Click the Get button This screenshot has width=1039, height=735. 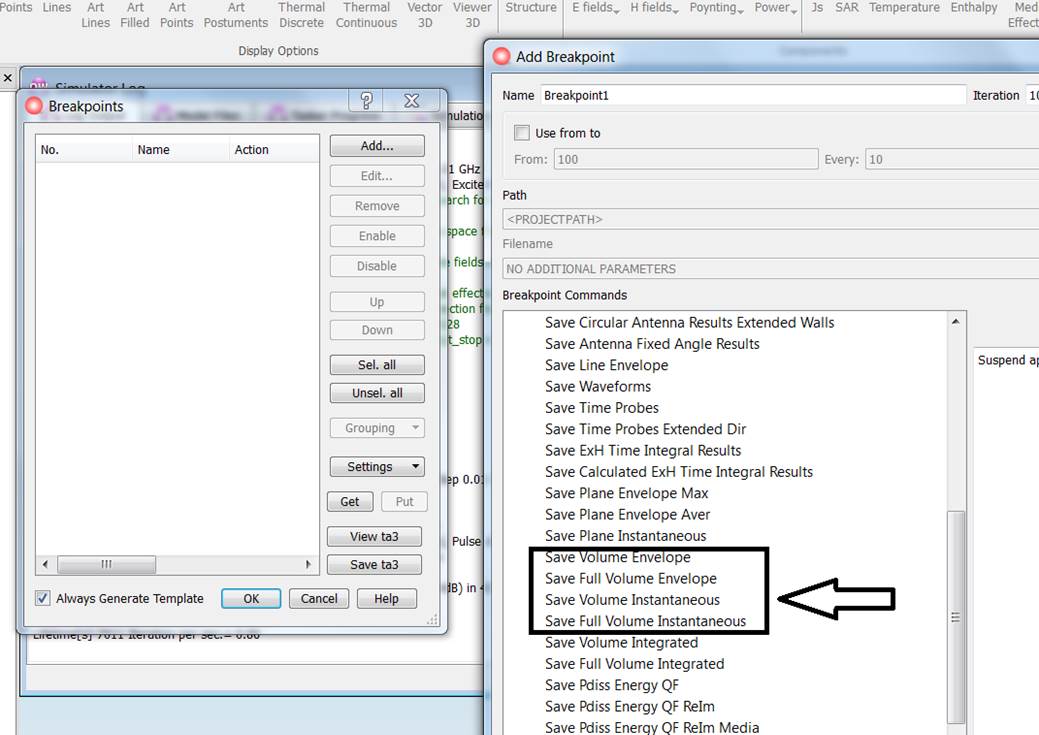(x=350, y=502)
